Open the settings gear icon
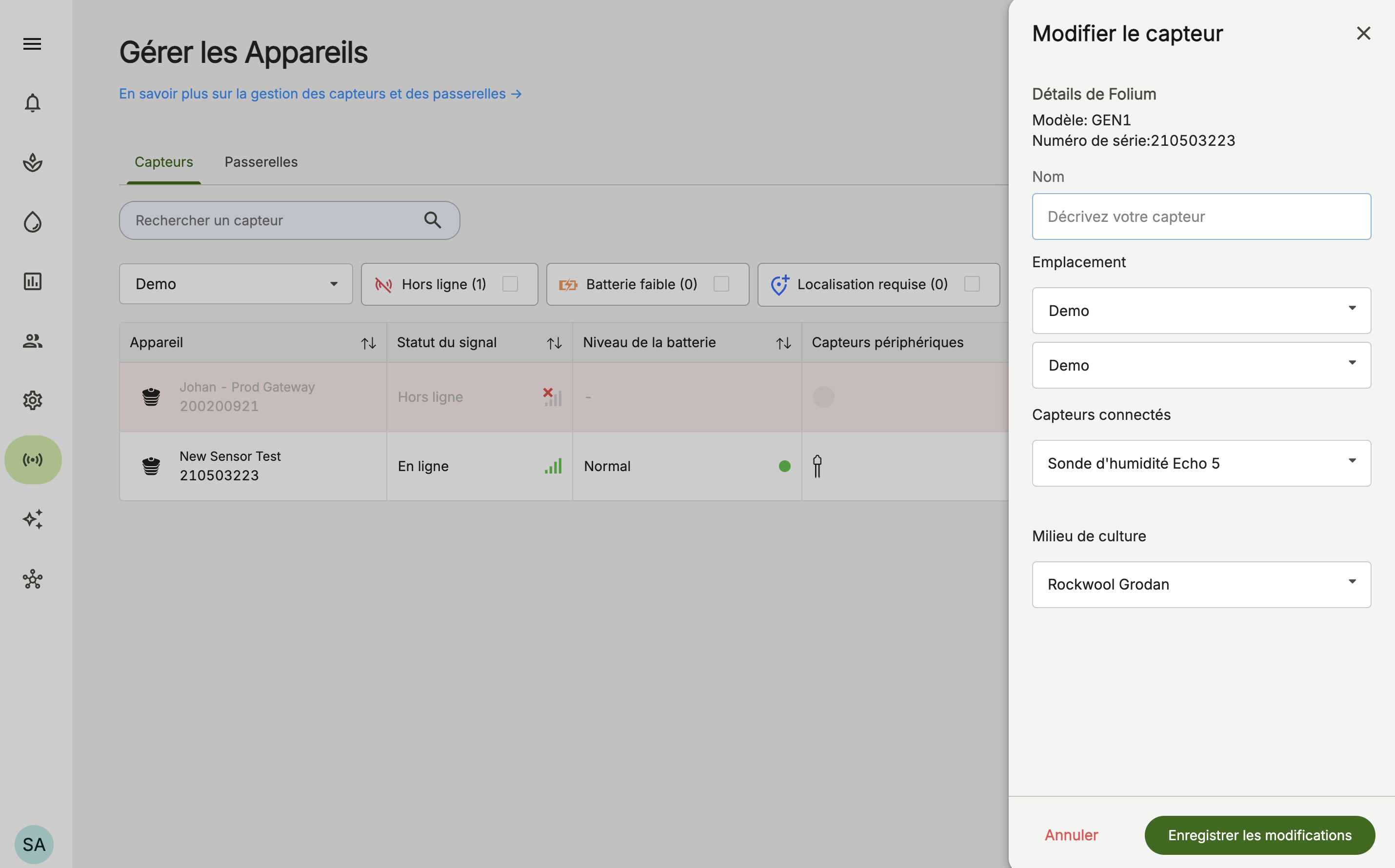 pos(33,400)
